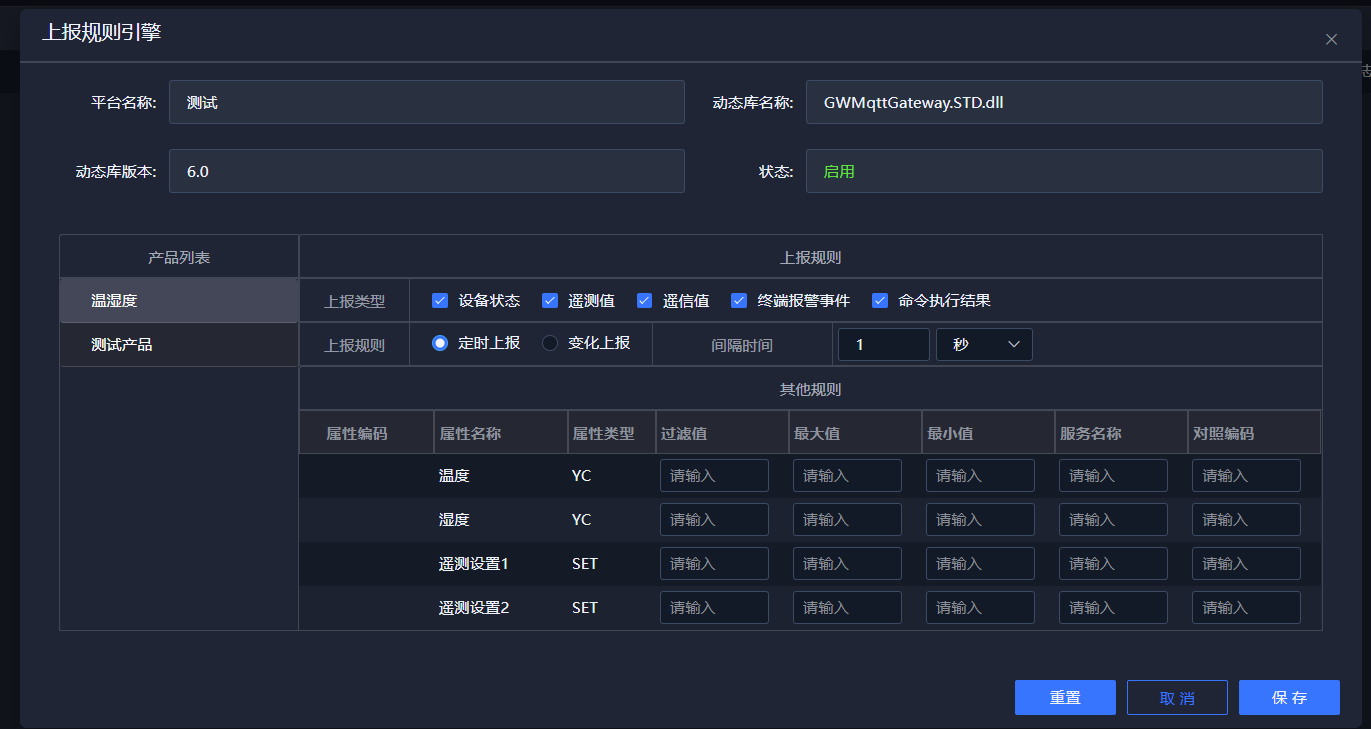1371x729 pixels.
Task: Click the 过滤值 input for 温度 row
Action: pyautogui.click(x=714, y=476)
